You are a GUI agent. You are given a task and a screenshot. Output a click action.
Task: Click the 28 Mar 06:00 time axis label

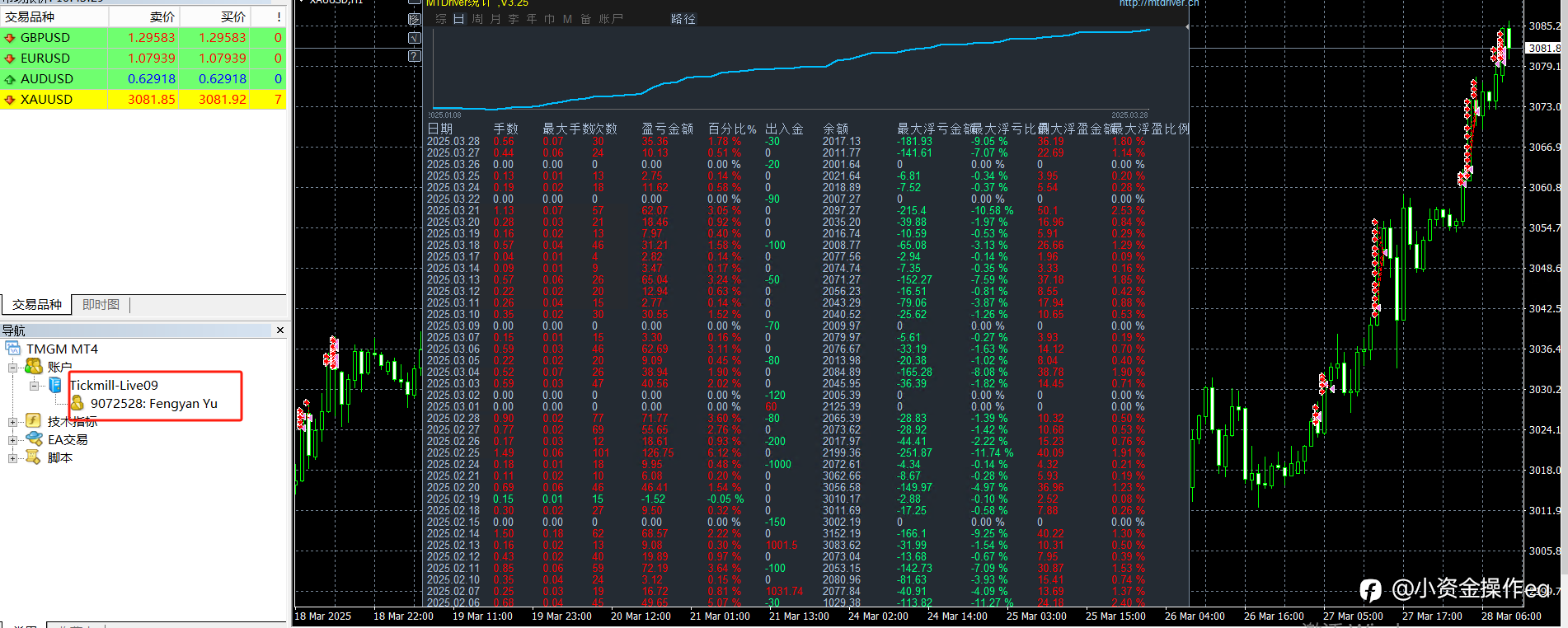click(1511, 616)
